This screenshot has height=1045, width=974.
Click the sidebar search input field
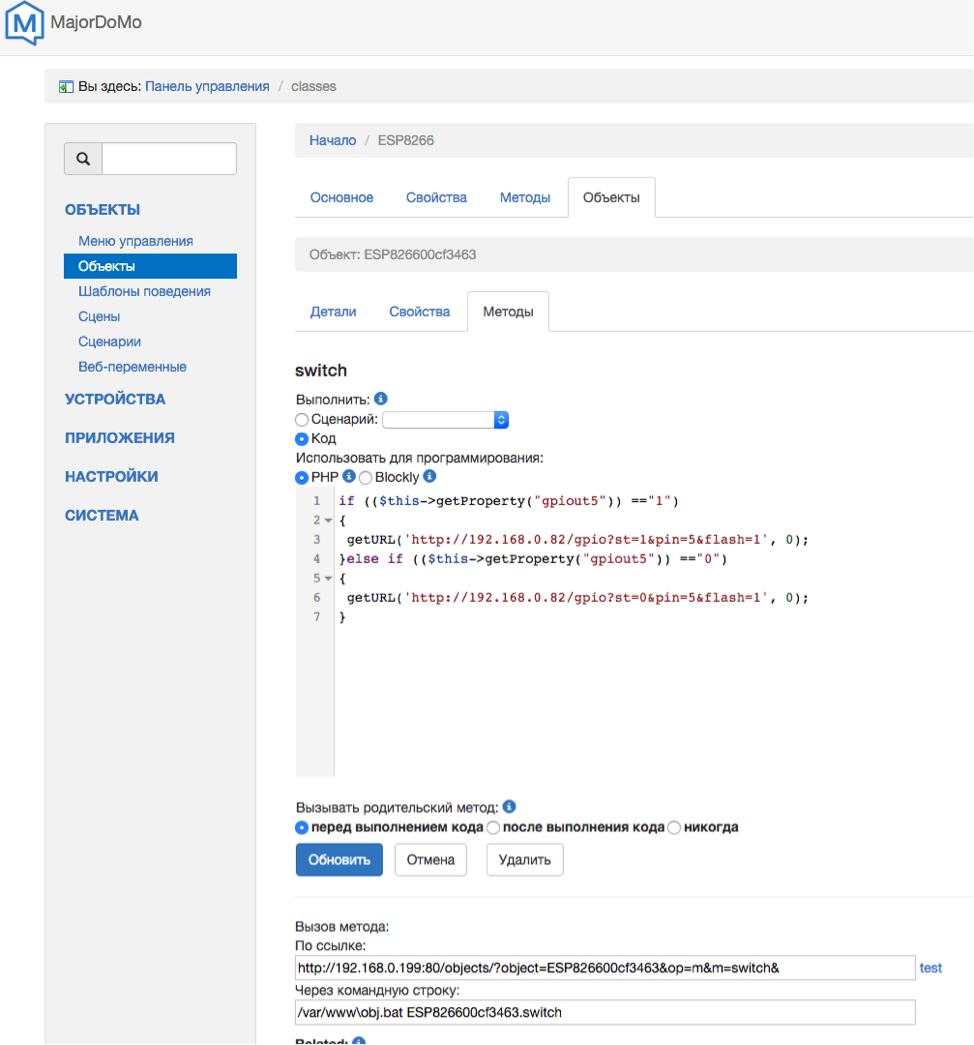point(169,159)
